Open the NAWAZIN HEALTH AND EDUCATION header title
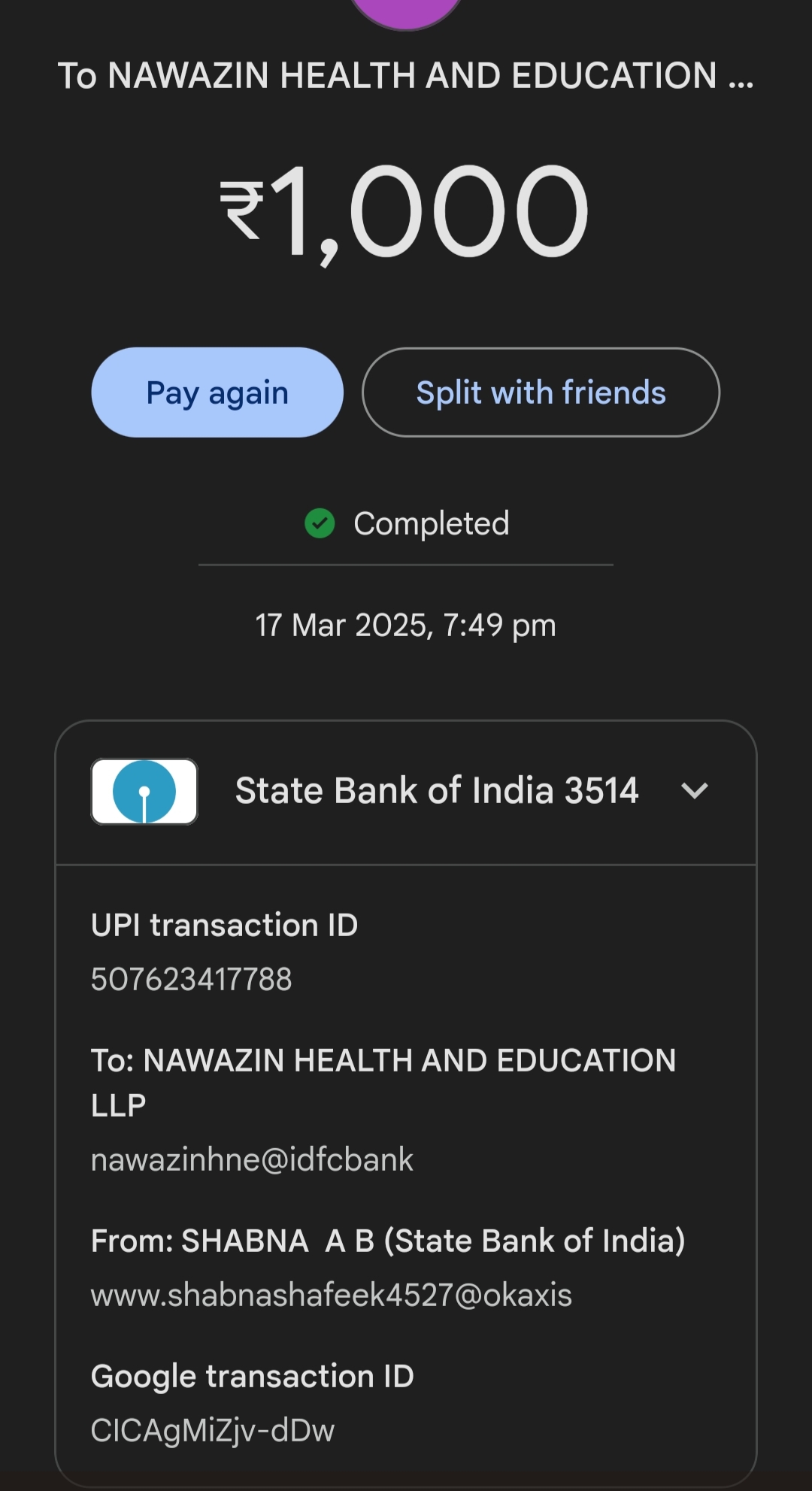Viewport: 812px width, 1491px height. 406,76
